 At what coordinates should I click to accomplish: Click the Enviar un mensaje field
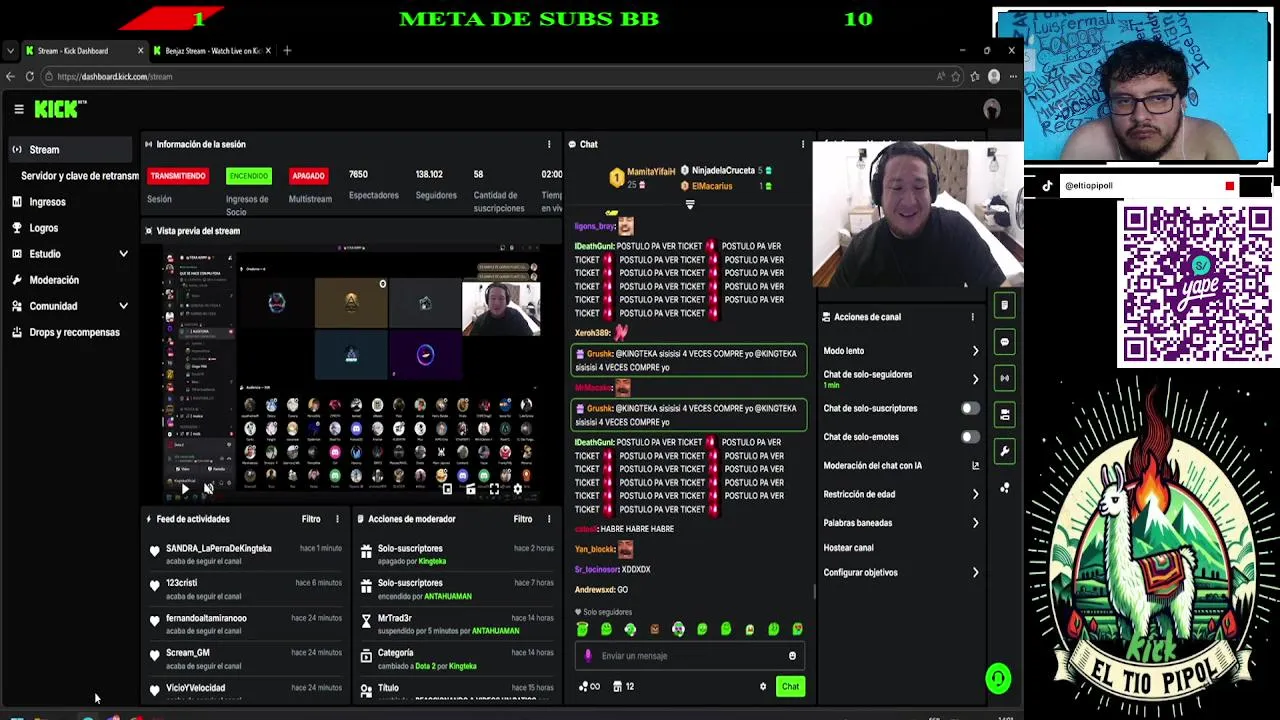[690, 656]
